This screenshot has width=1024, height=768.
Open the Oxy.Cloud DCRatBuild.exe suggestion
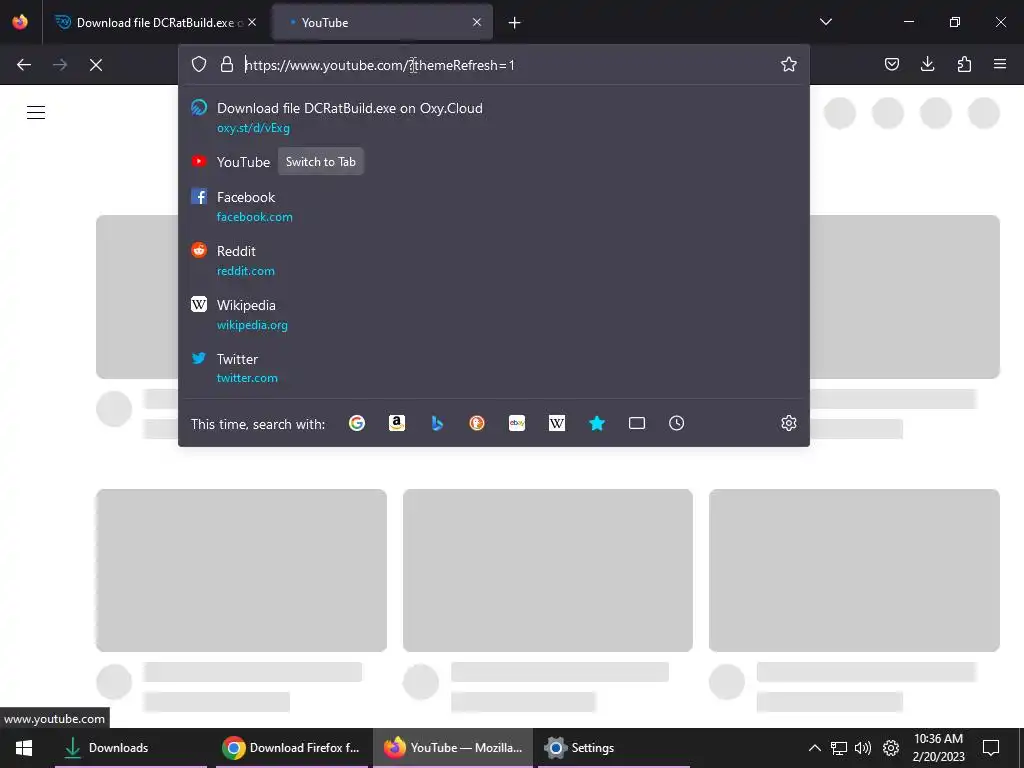(x=494, y=118)
